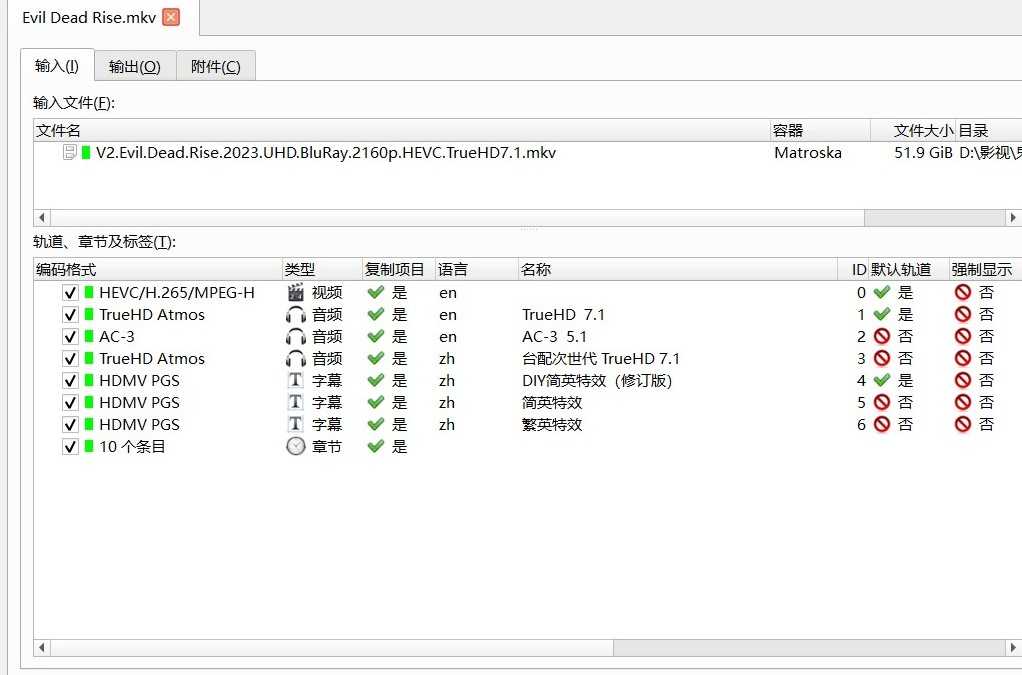This screenshot has width=1022, height=675.
Task: Click the clock icon on the 10 个条目 chapter row
Action: [x=295, y=446]
